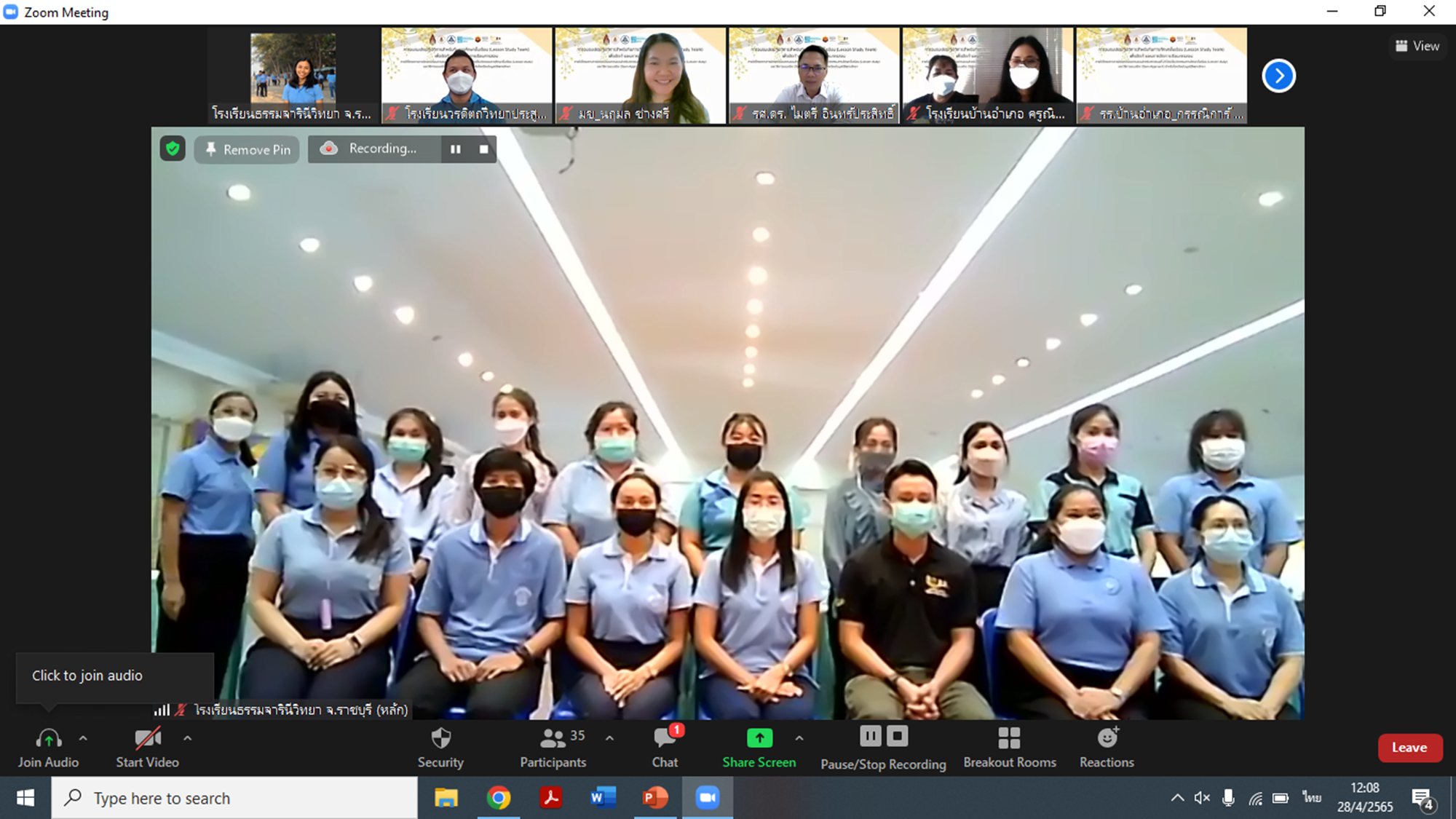This screenshot has height=819, width=1456.
Task: Select the two masked people thumbnail
Action: (x=988, y=76)
